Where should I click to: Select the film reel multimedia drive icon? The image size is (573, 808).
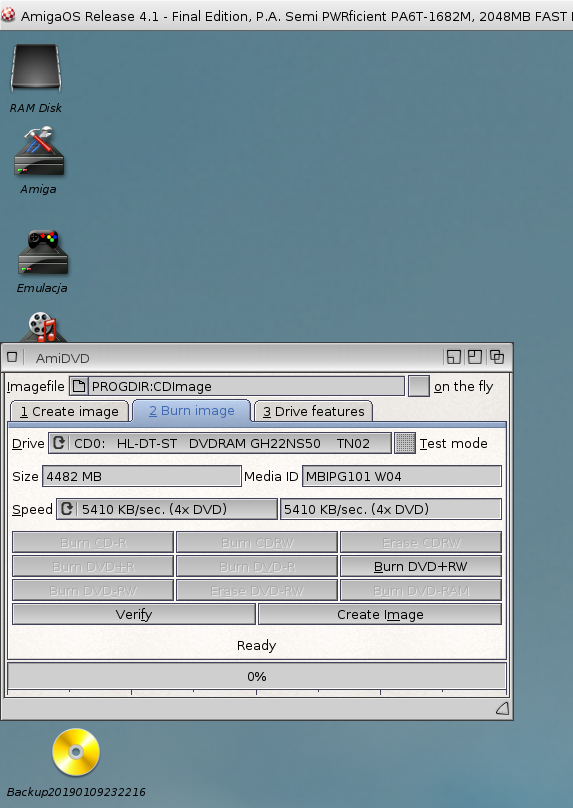click(x=42, y=327)
